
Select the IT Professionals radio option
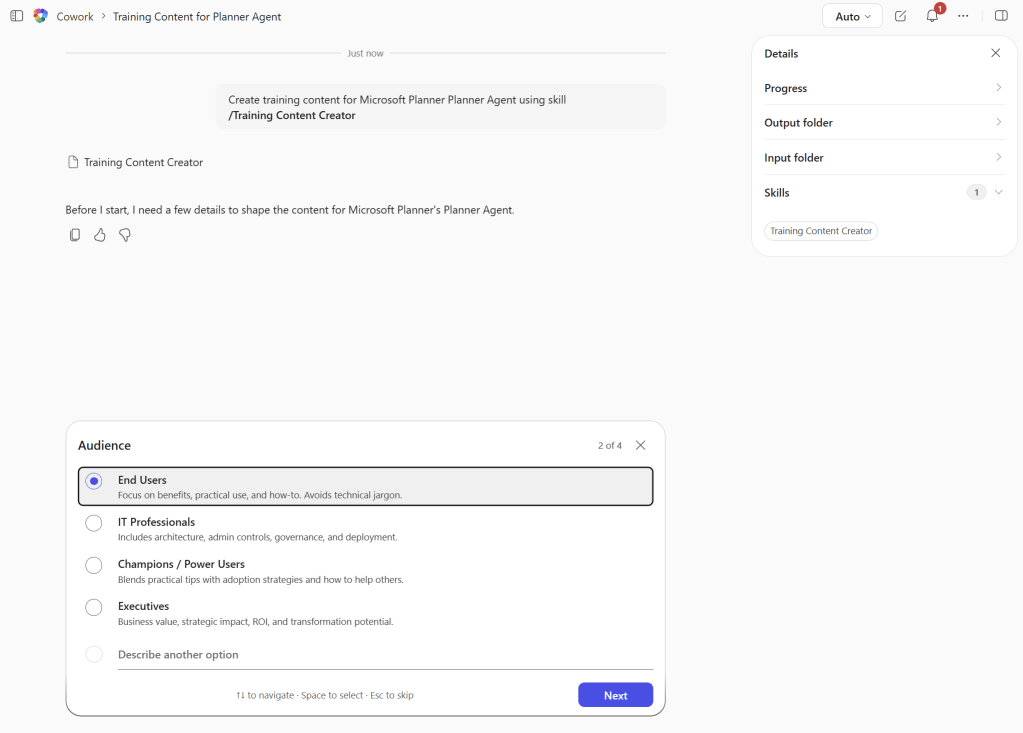click(x=94, y=523)
